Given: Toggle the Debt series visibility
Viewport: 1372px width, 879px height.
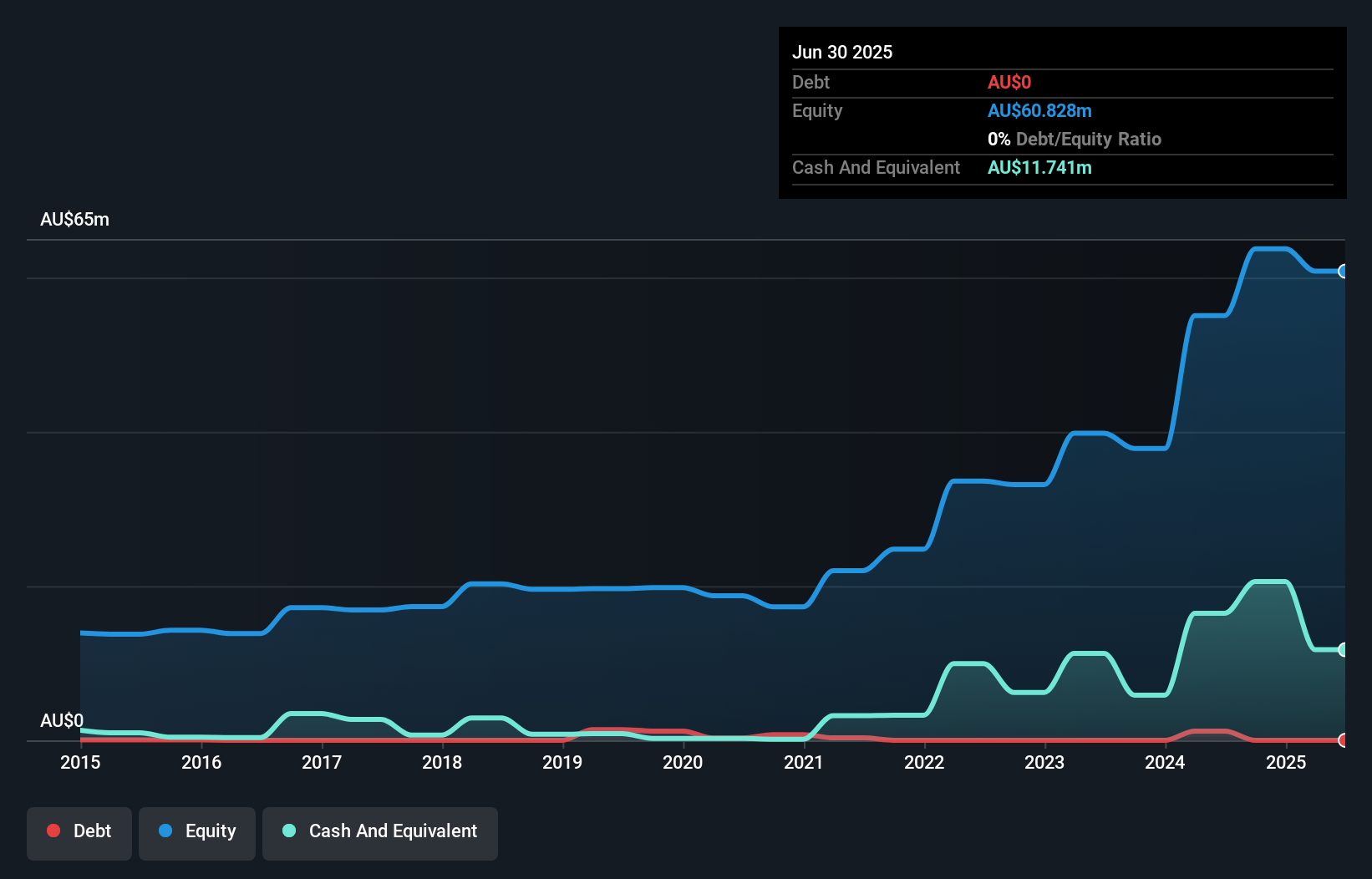Looking at the screenshot, I should pos(79,833).
